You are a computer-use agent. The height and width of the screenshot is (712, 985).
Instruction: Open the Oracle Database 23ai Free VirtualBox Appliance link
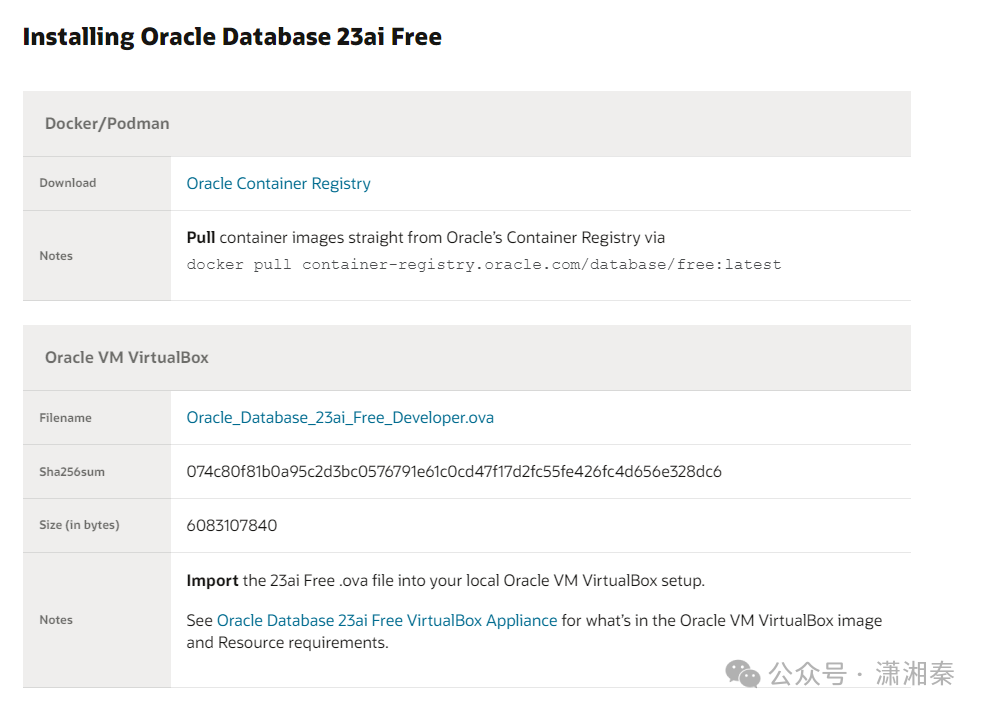click(x=386, y=620)
